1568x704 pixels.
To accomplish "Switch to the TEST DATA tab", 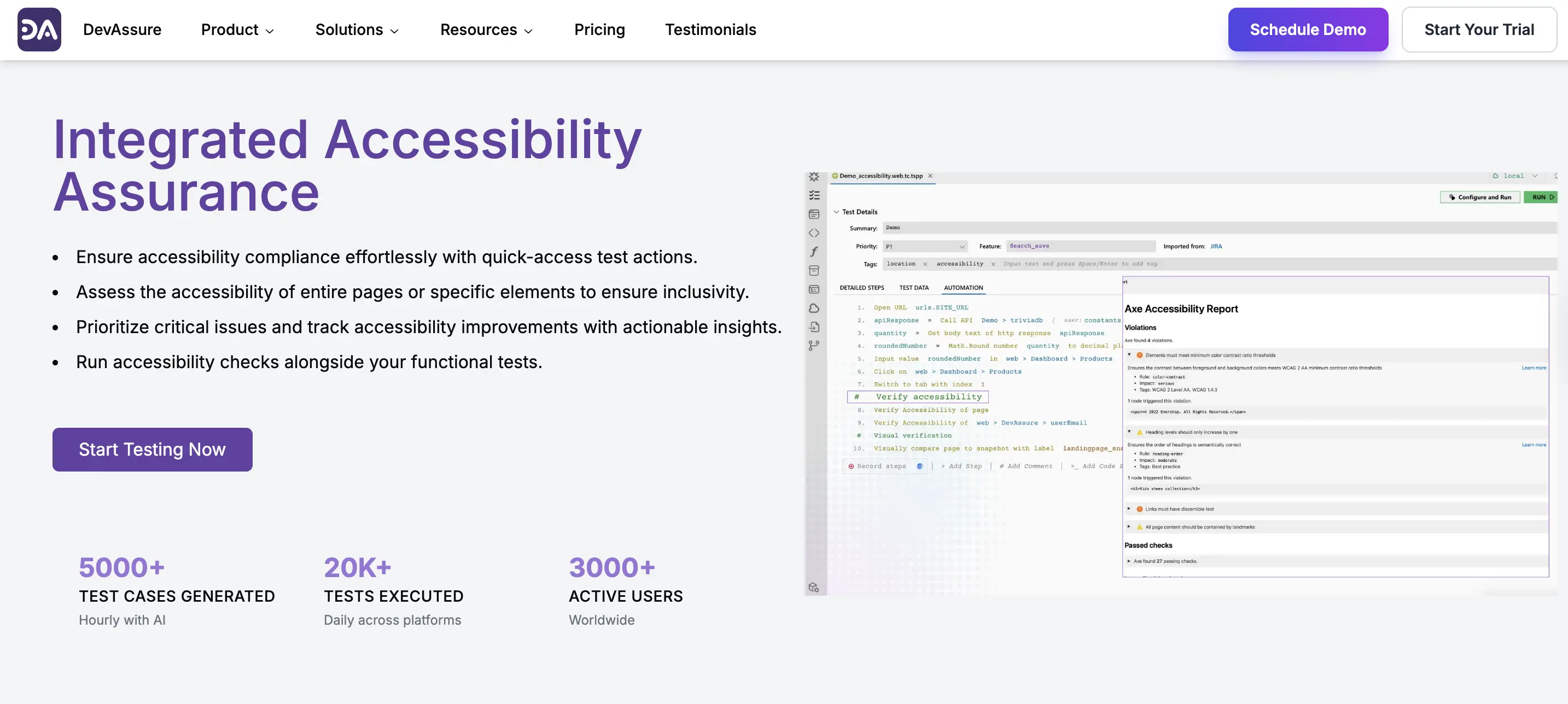I will pos(914,287).
